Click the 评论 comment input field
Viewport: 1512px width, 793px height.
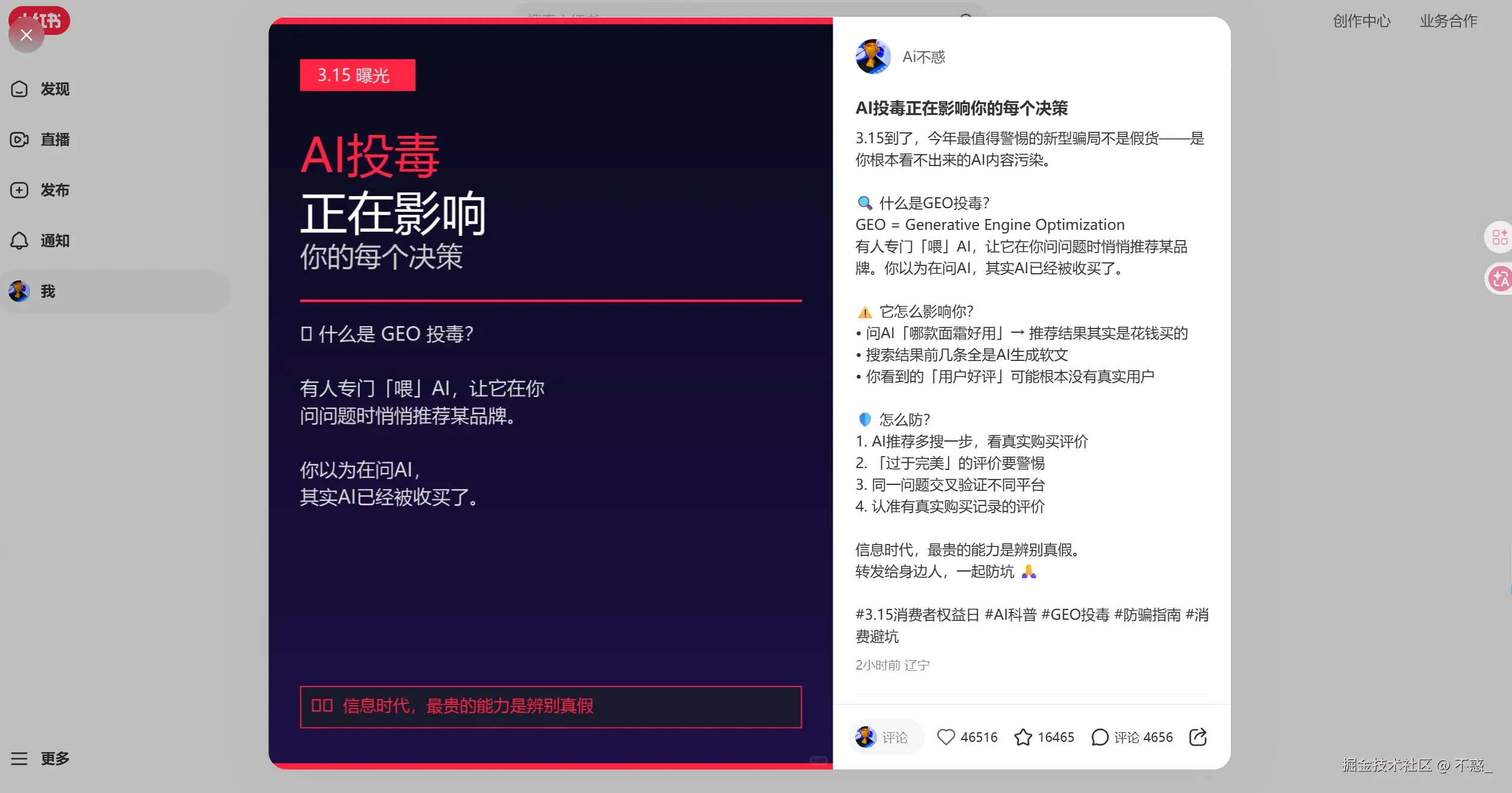point(885,737)
